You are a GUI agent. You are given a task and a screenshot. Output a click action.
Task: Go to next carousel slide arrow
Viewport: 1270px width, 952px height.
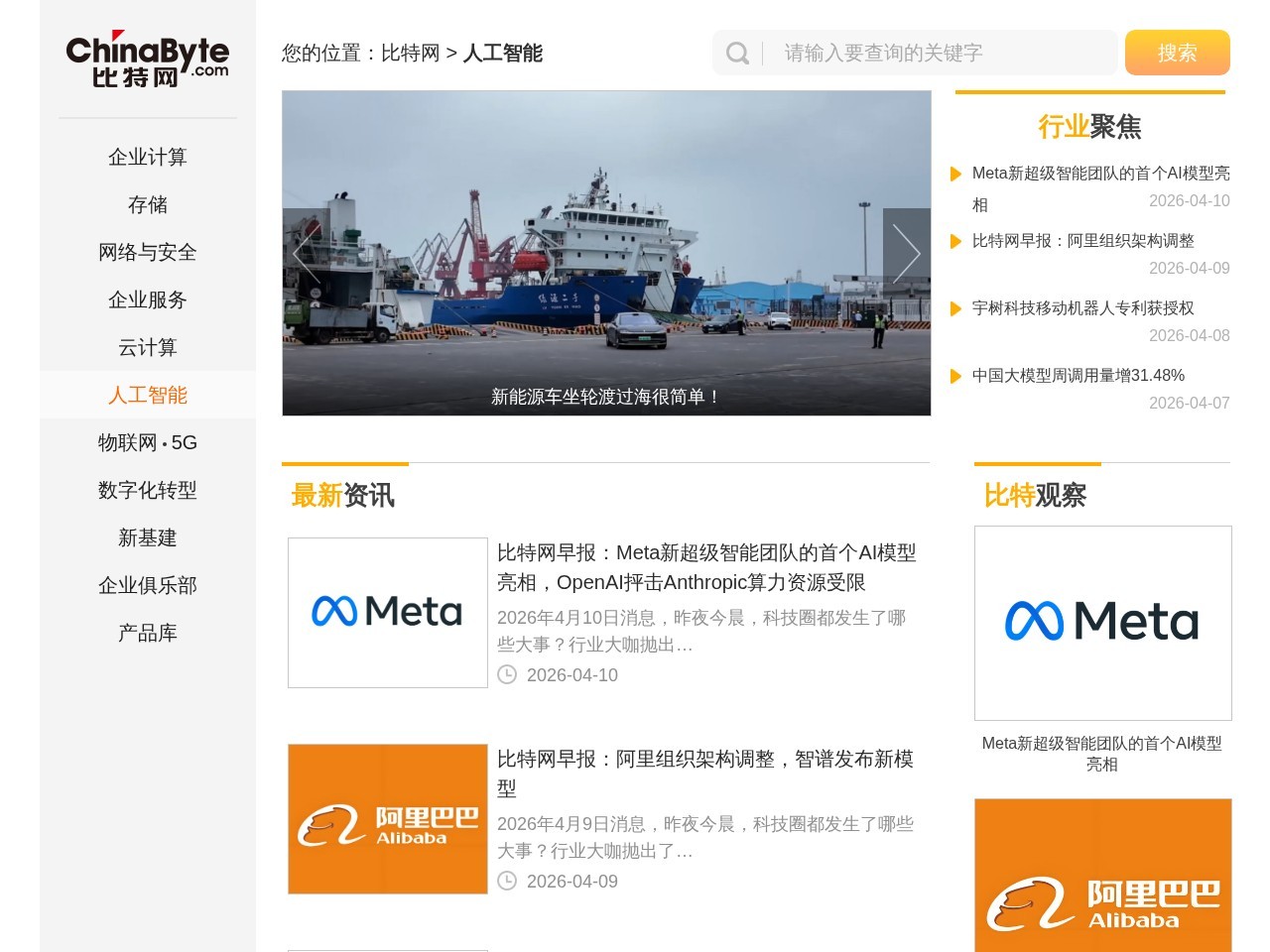[x=906, y=254]
